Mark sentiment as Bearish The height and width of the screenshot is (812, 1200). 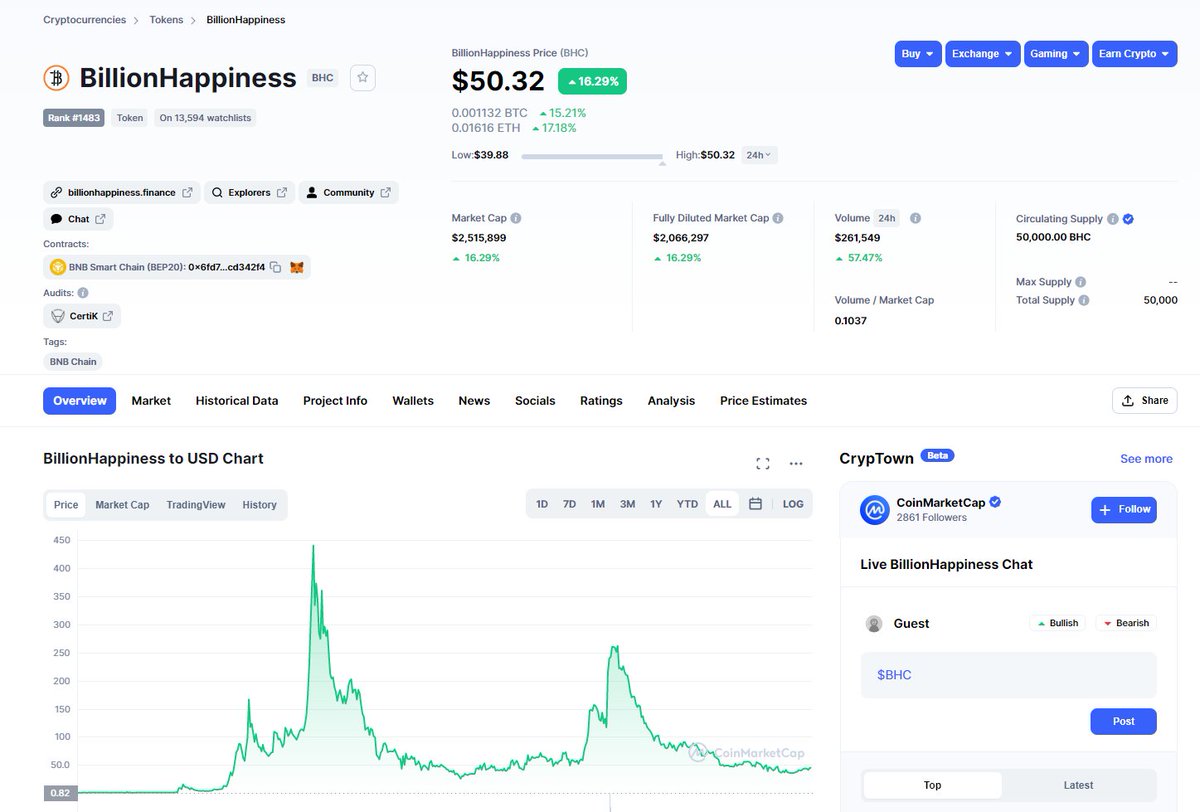tap(1126, 623)
